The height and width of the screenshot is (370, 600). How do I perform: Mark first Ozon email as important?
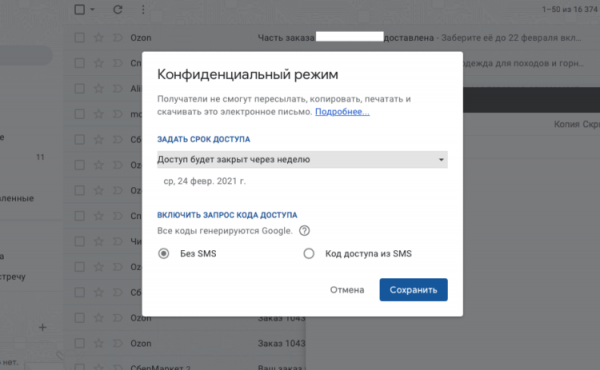(117, 37)
